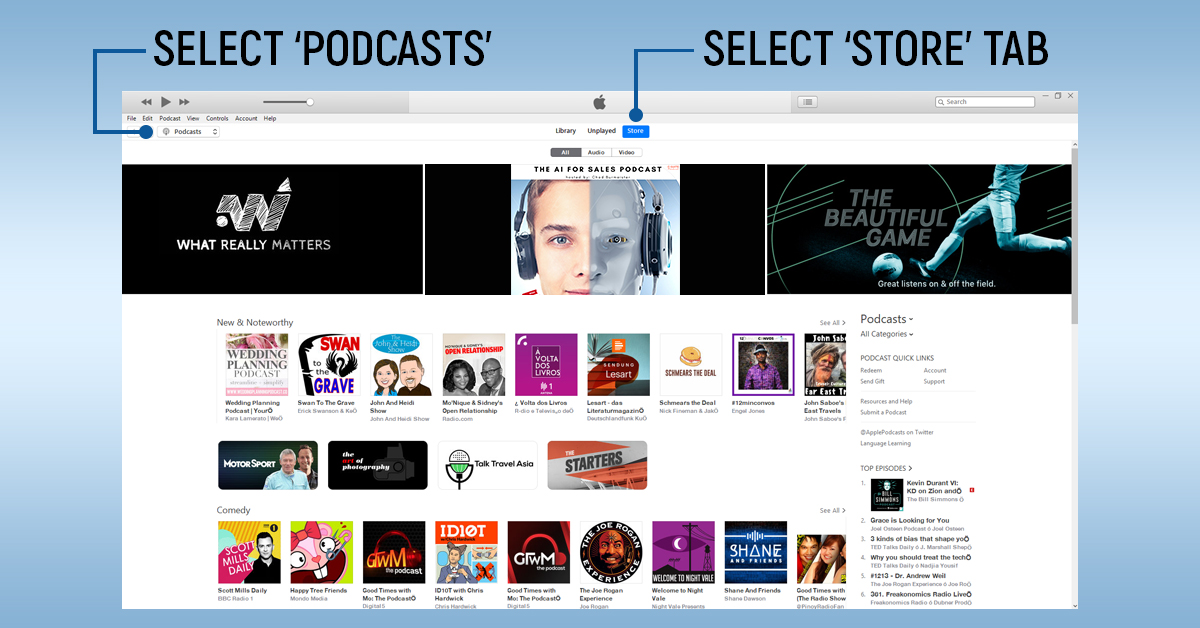Click the rewind playback button

tap(146, 102)
